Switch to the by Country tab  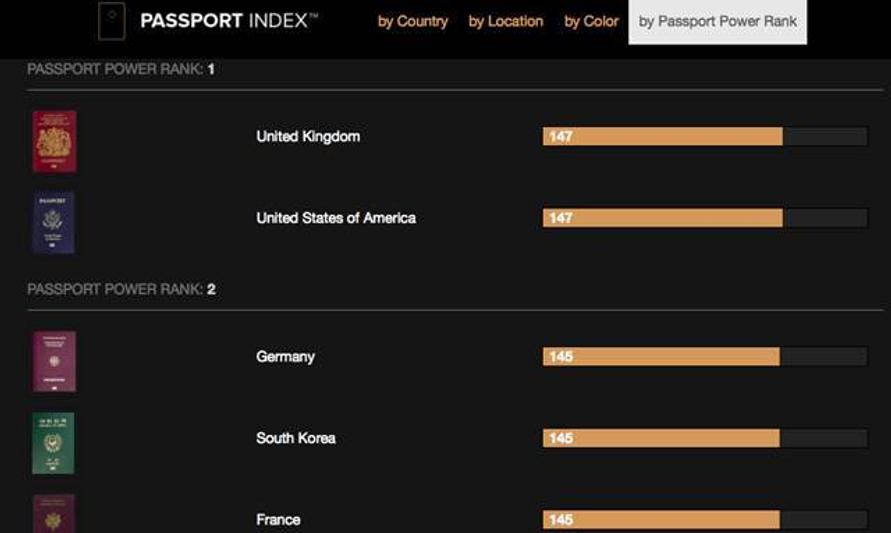(413, 21)
